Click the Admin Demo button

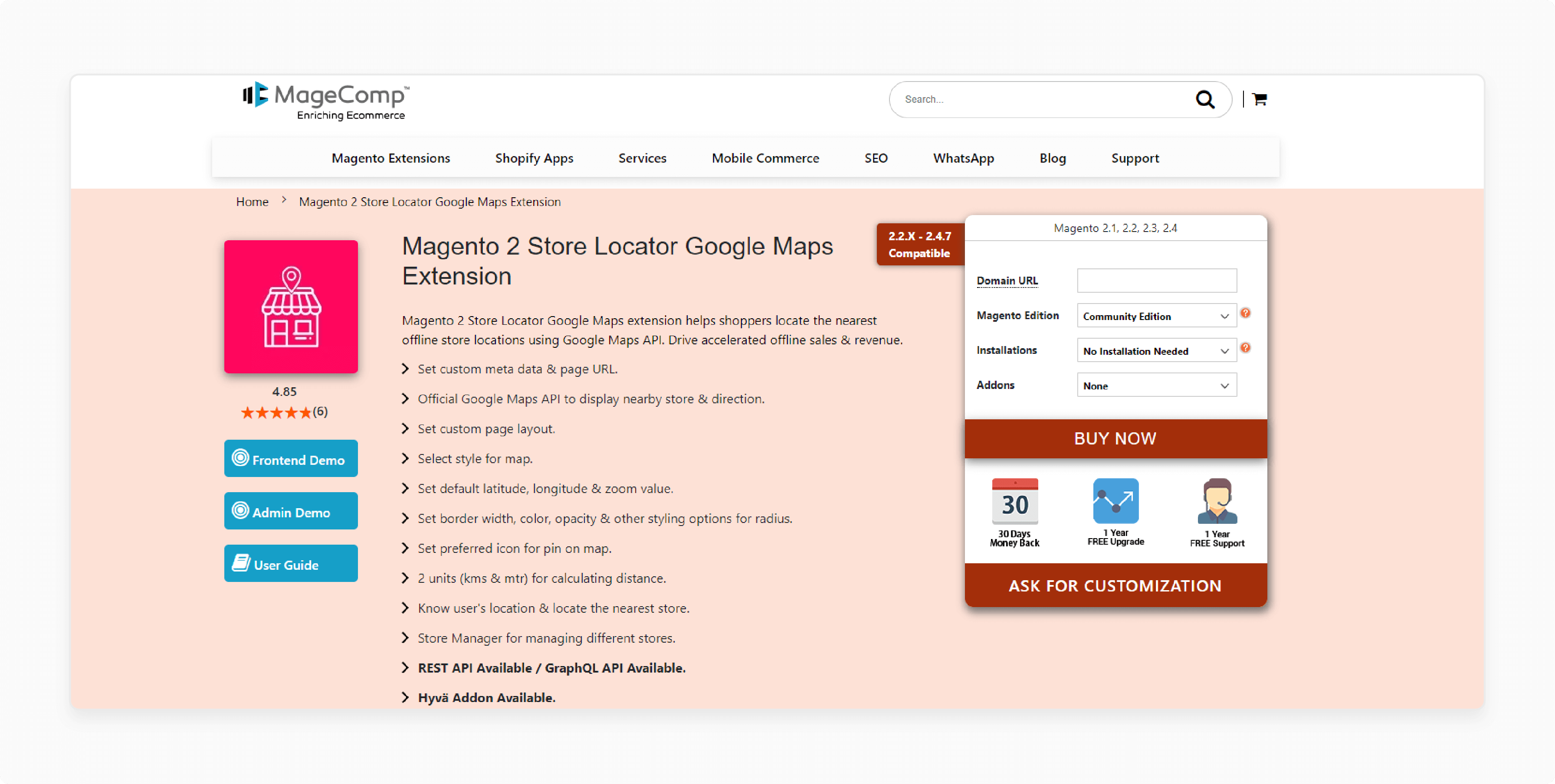coord(291,511)
